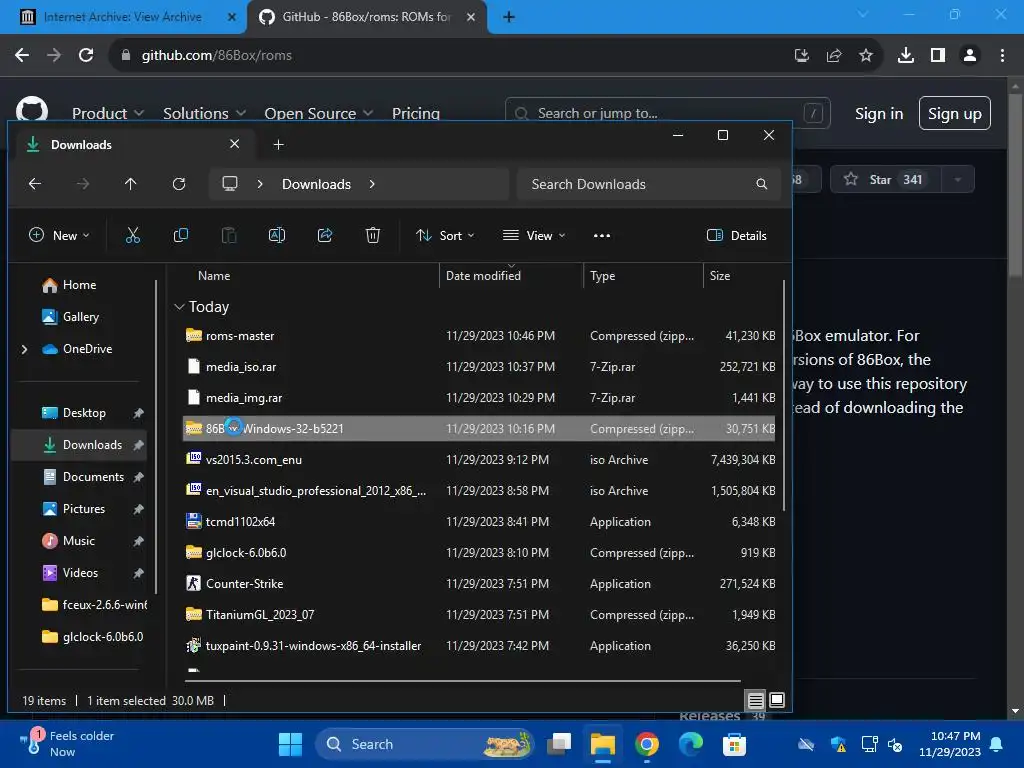
Task: Click Pricing in GitHub navigation
Action: [416, 114]
